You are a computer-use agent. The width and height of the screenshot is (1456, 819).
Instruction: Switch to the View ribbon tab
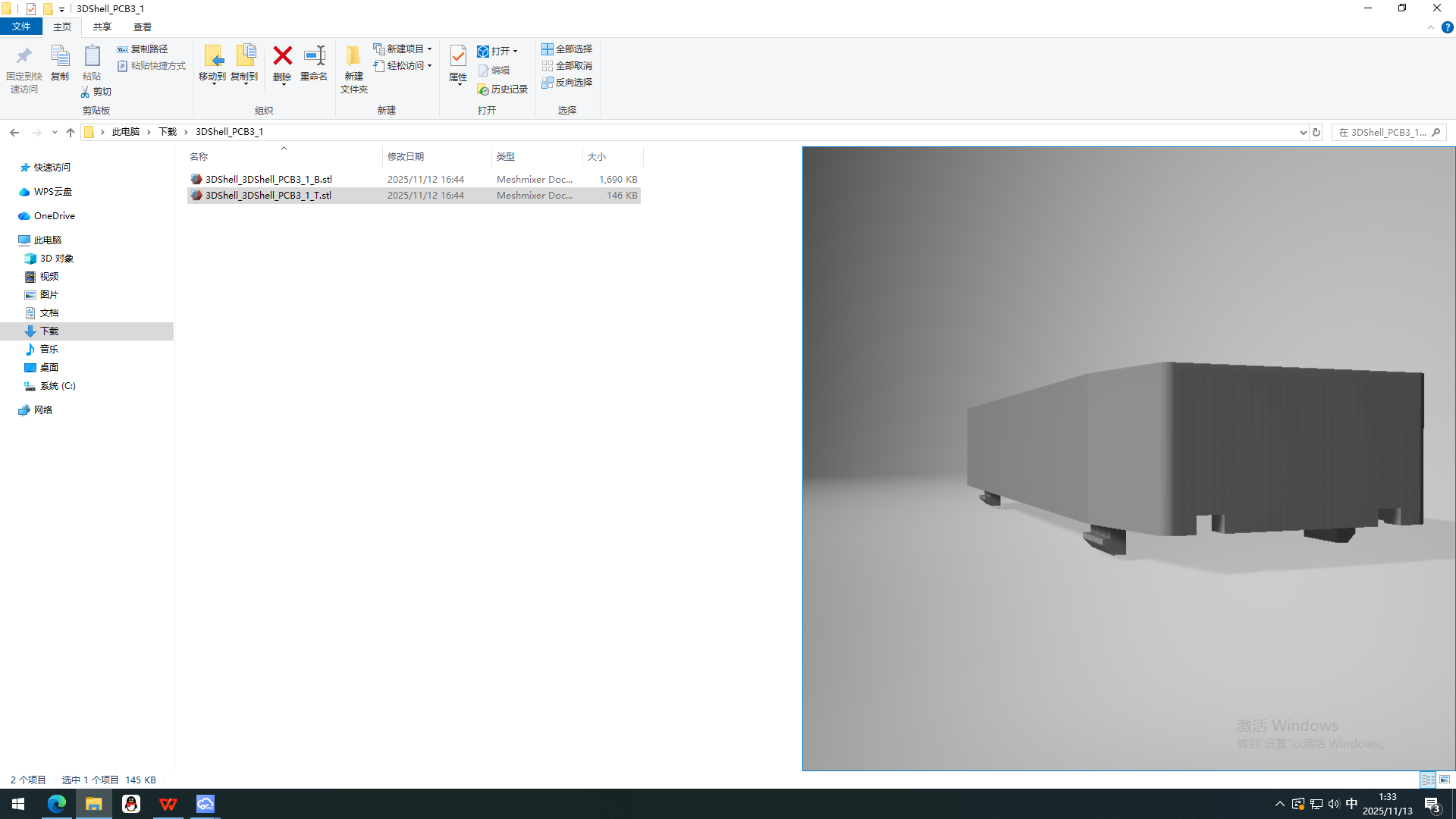(x=142, y=27)
